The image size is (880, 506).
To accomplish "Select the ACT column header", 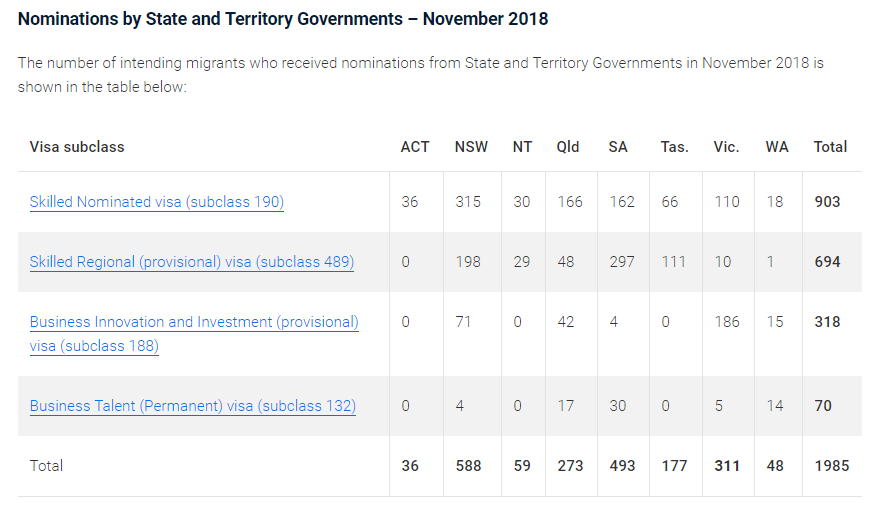I will pos(415,147).
